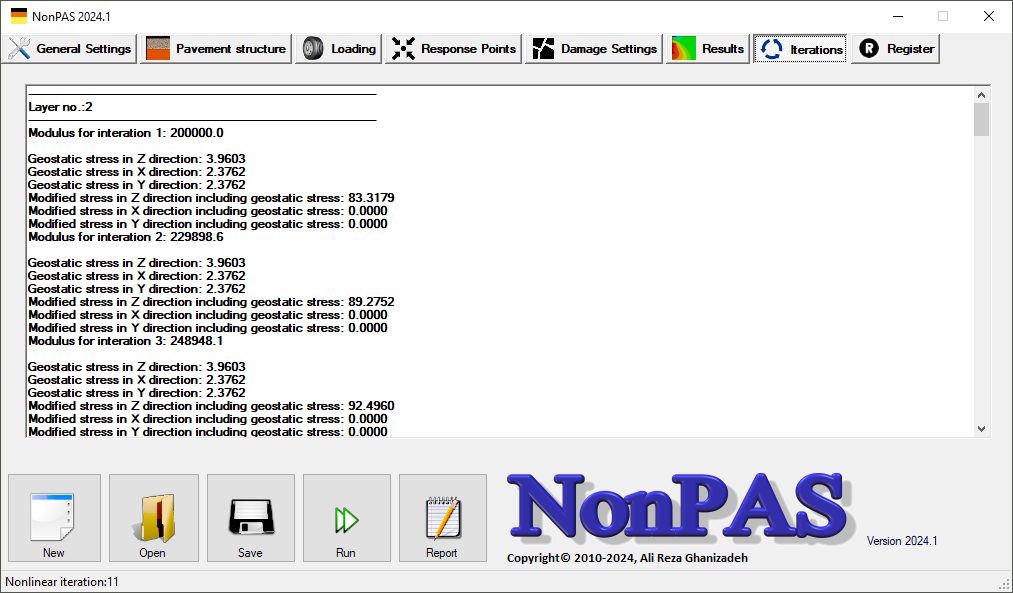Create a new project with New button
The image size is (1013, 593).
click(x=54, y=518)
